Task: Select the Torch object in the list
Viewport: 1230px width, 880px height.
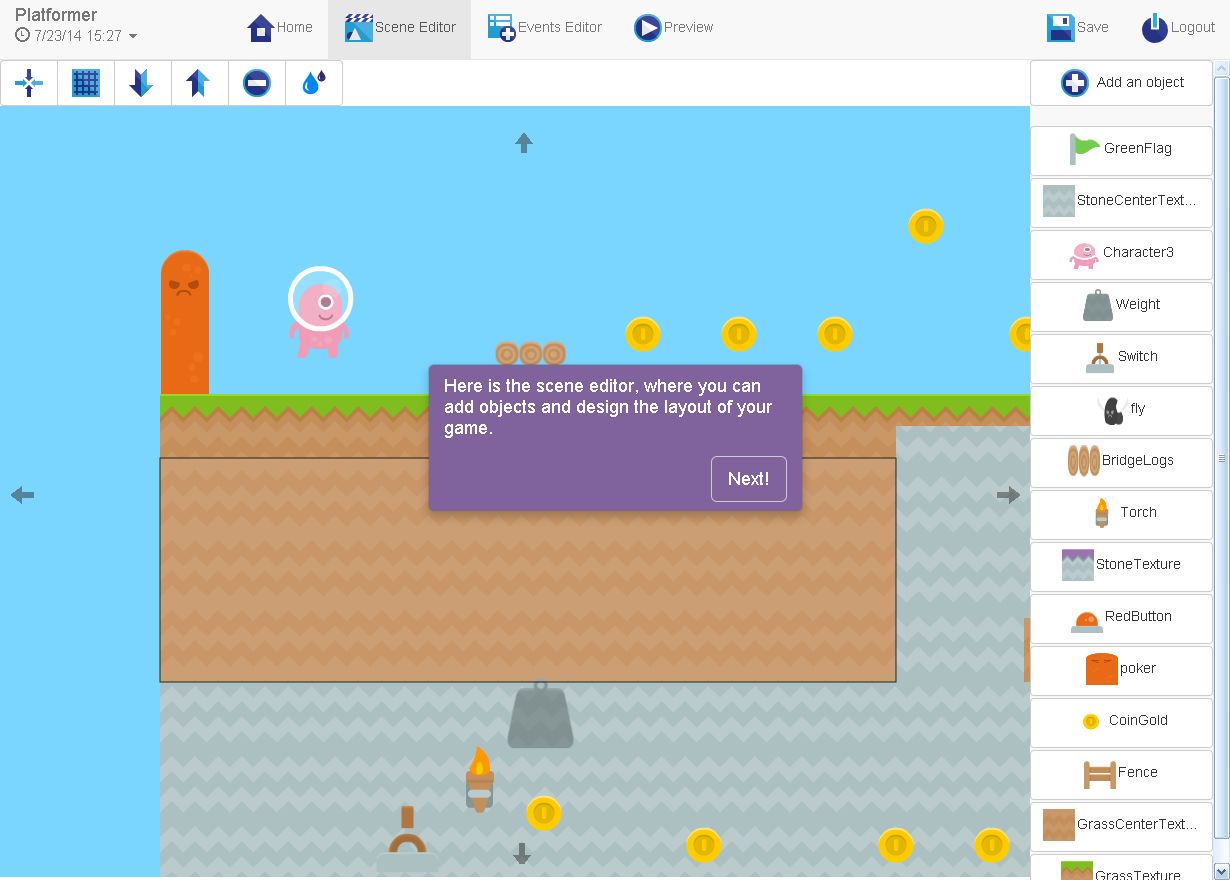Action: point(1122,513)
